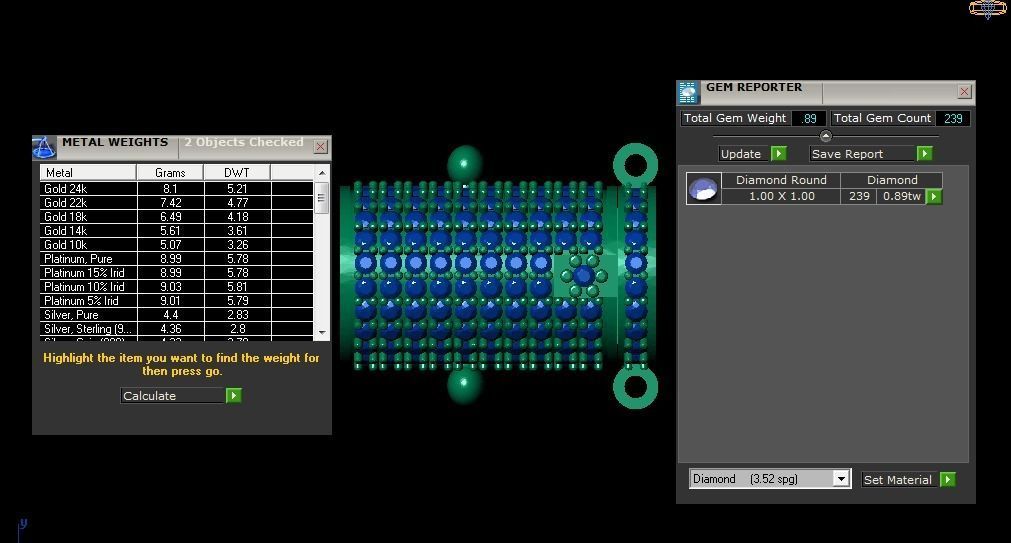Image resolution: width=1011 pixels, height=543 pixels.
Task: Click the GEM REPORTER title
Action: coord(754,87)
